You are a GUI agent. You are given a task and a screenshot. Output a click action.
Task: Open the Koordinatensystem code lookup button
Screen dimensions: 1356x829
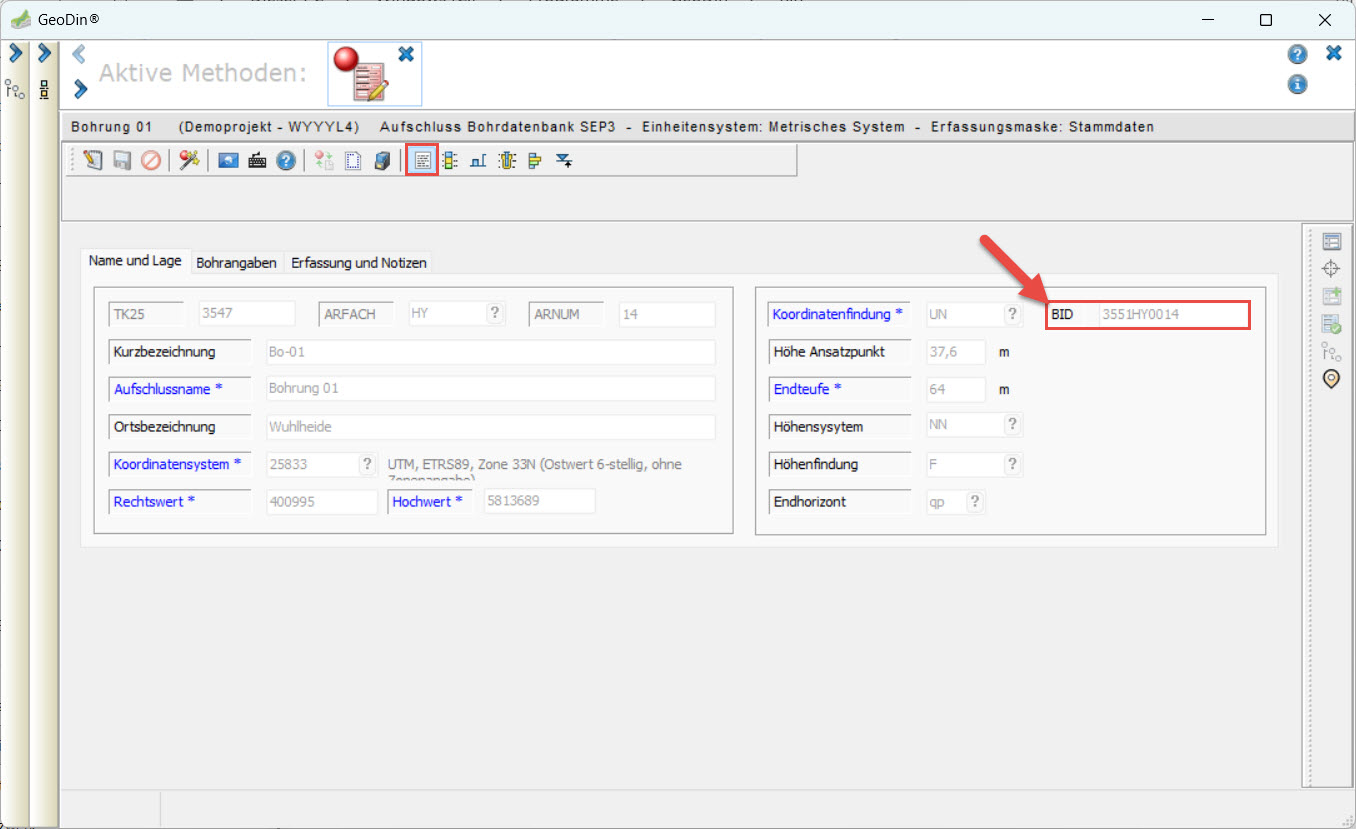coord(368,464)
